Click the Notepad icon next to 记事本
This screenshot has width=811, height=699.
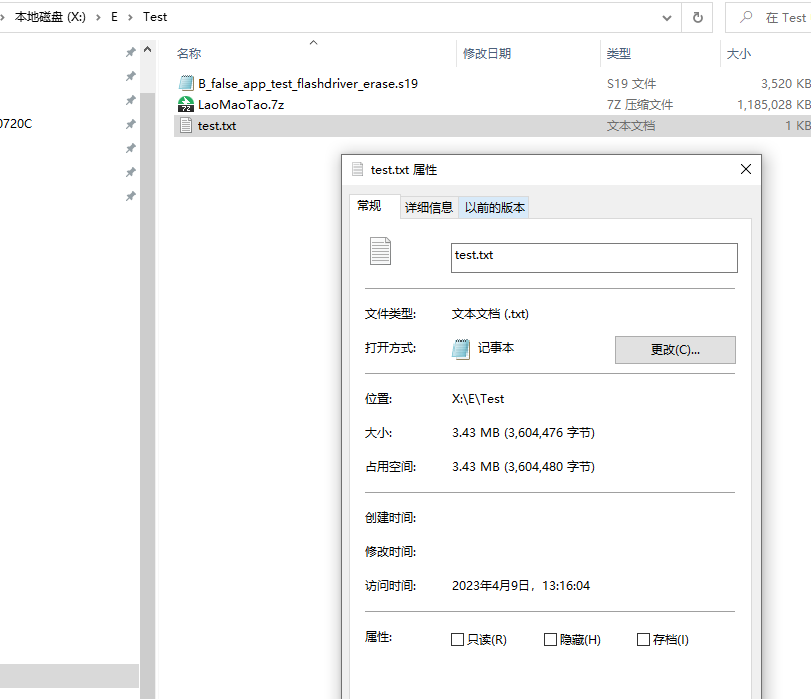tap(461, 349)
